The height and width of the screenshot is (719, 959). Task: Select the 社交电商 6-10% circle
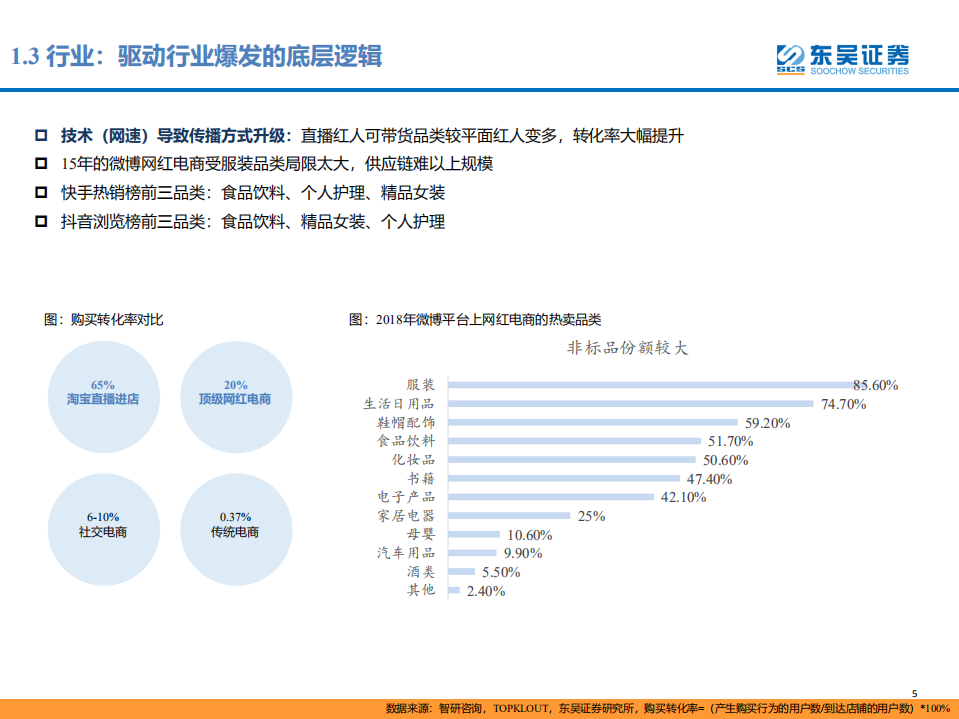pyautogui.click(x=103, y=528)
